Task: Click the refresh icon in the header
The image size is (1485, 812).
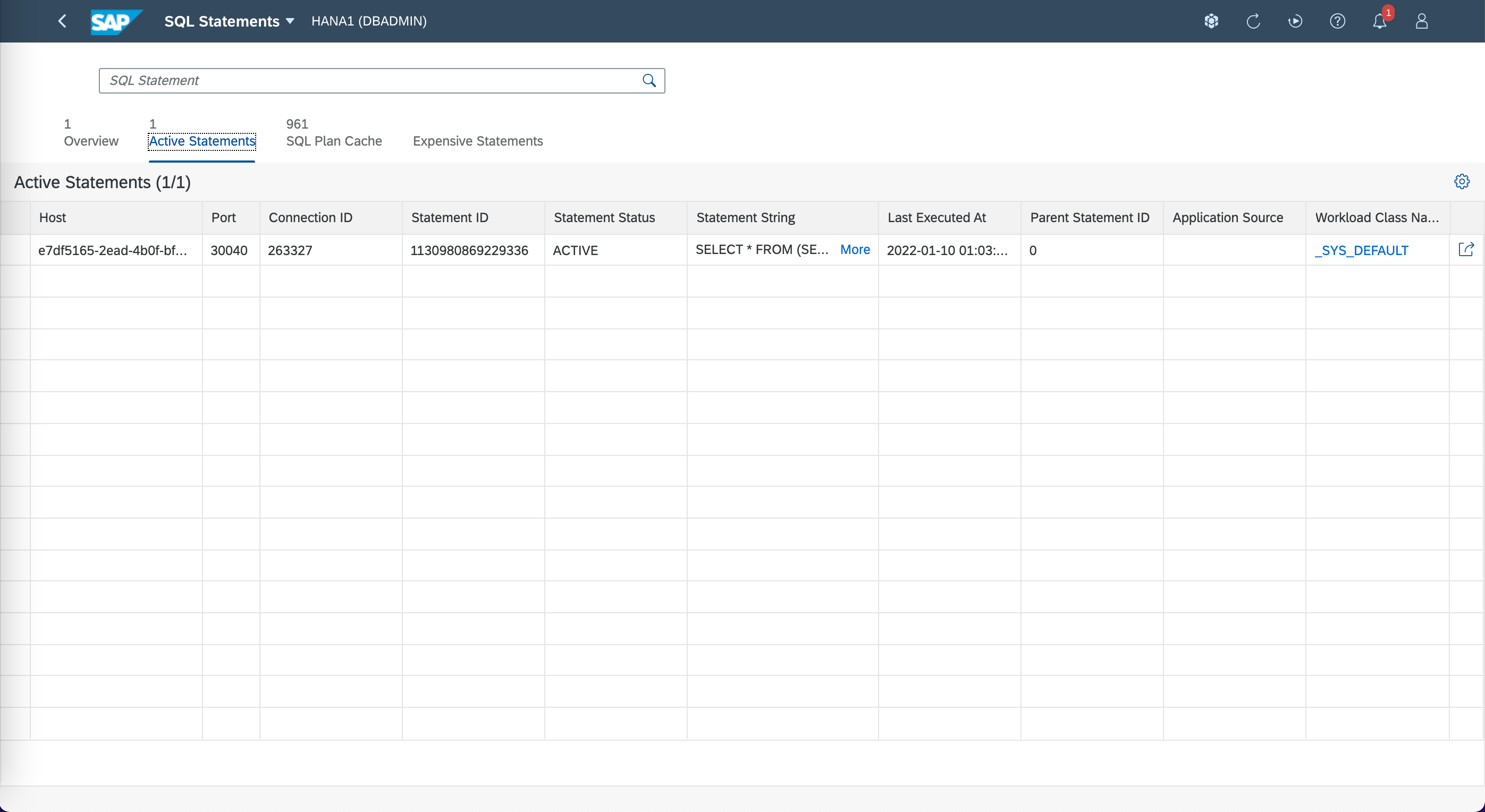Action: click(1253, 21)
